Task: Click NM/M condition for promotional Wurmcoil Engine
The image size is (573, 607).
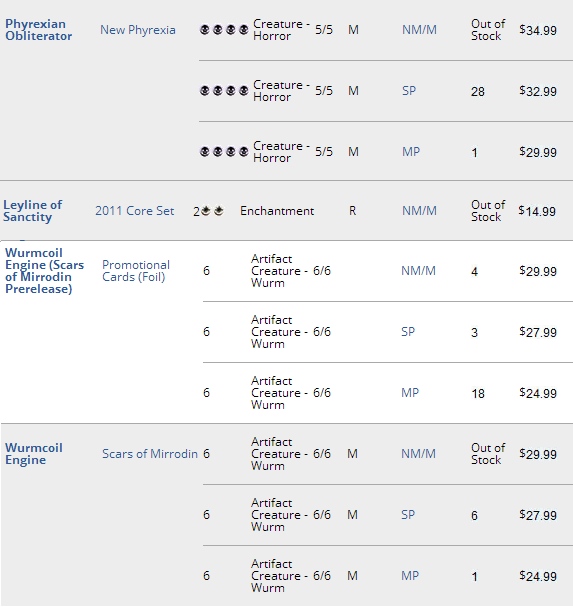Action: (x=419, y=271)
